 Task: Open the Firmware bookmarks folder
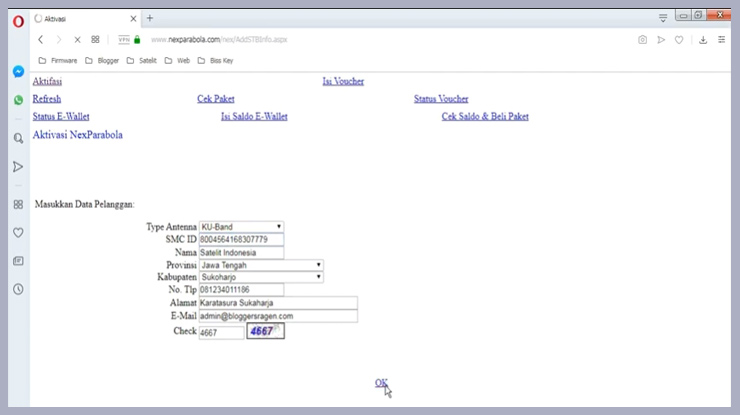pos(58,60)
